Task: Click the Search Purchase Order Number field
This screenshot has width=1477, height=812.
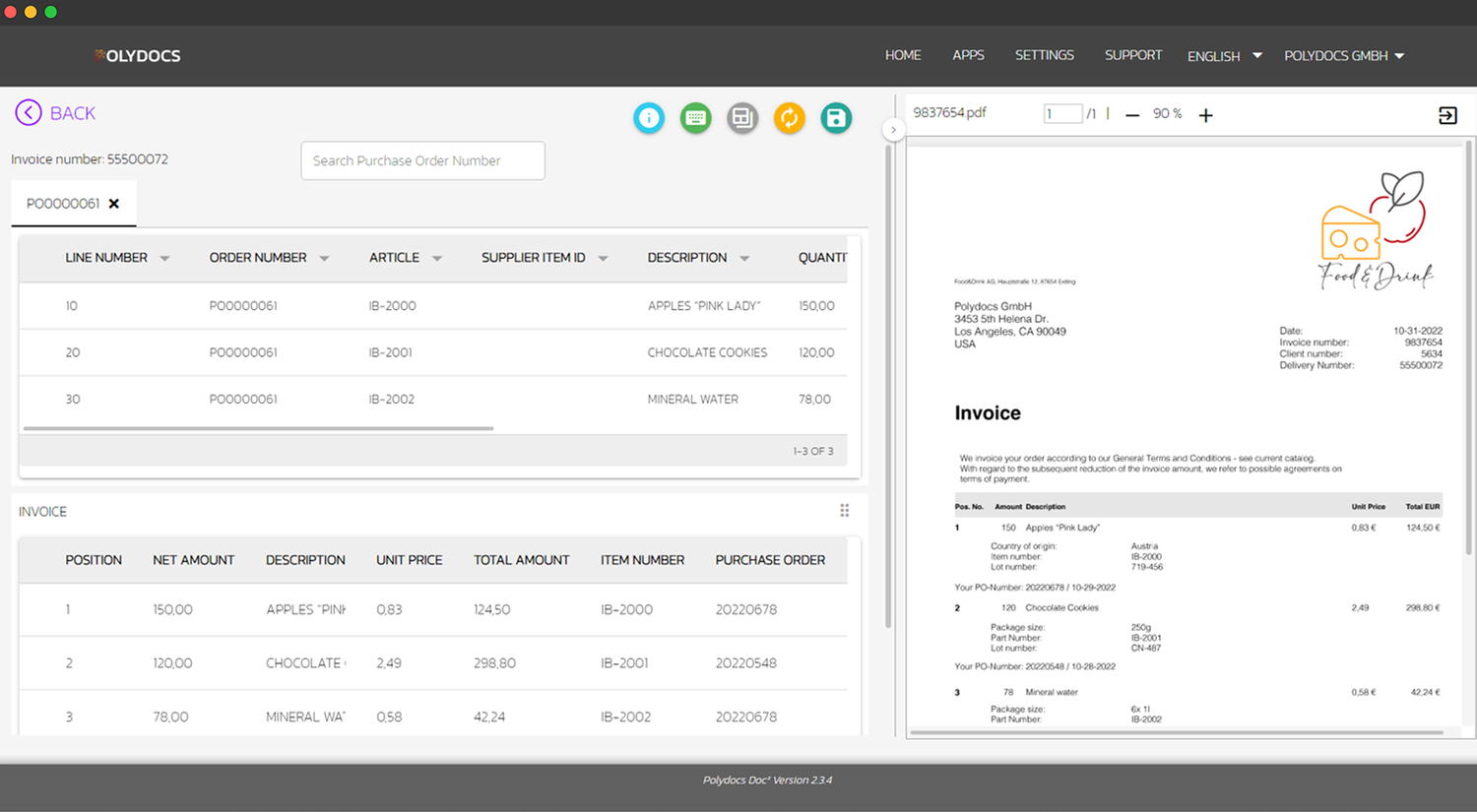Action: [422, 160]
